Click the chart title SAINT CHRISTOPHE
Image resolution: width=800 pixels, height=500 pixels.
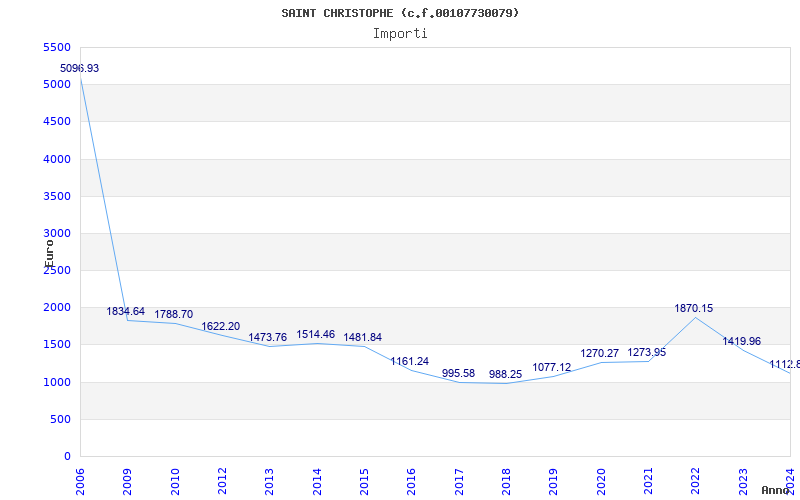pyautogui.click(x=400, y=13)
